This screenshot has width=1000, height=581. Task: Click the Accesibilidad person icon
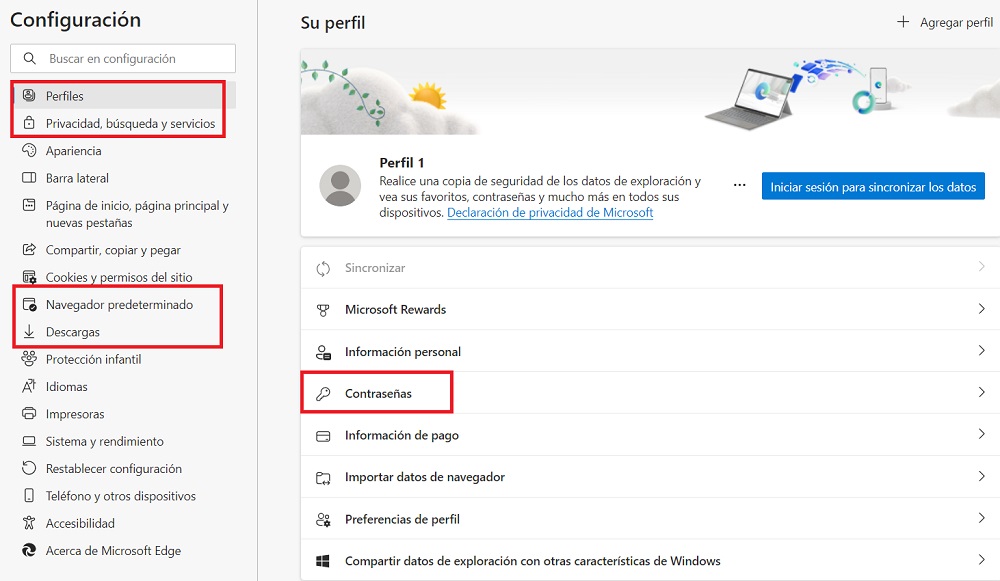click(29, 523)
